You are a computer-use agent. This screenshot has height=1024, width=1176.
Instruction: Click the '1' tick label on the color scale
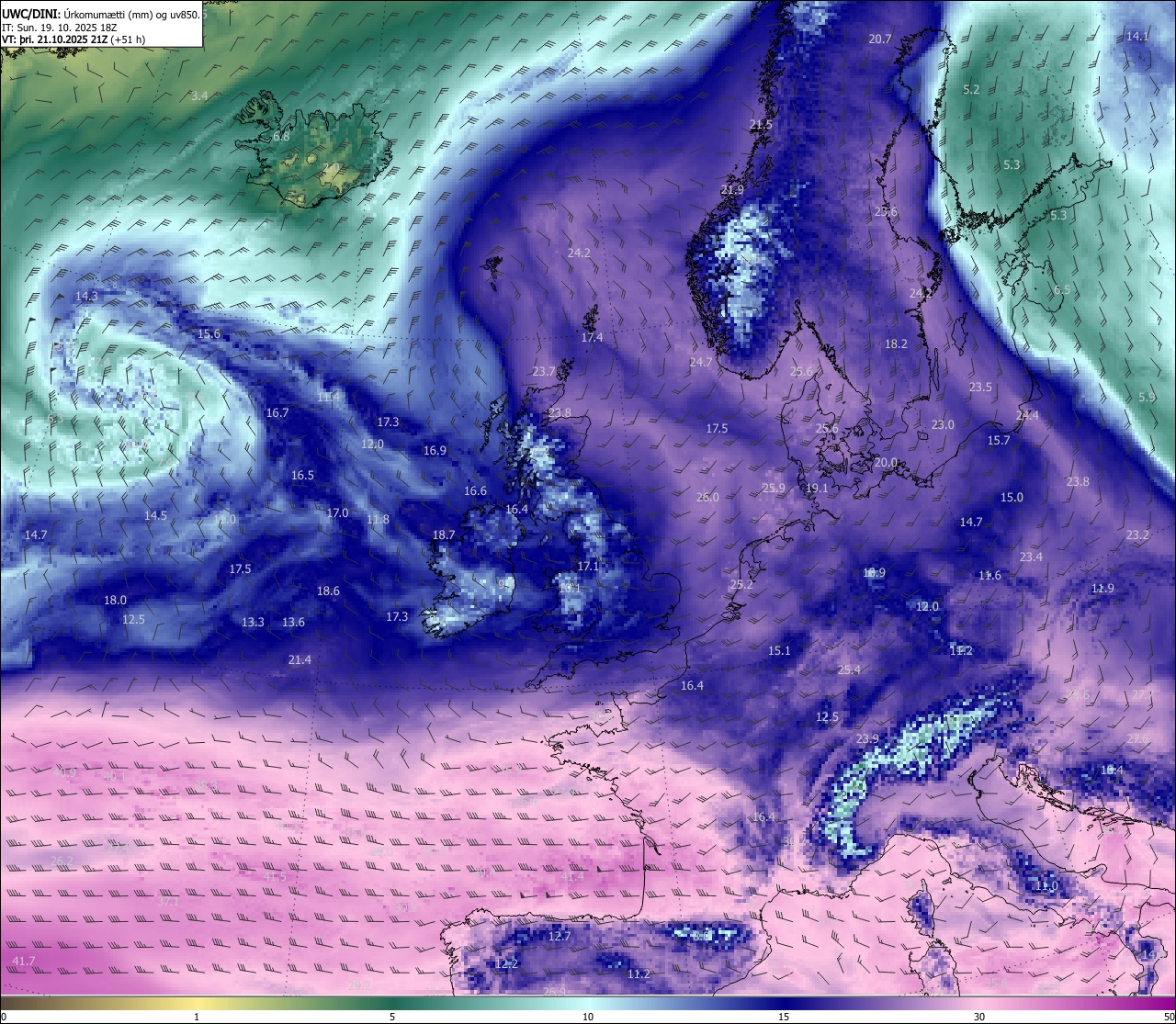pyautogui.click(x=197, y=1017)
